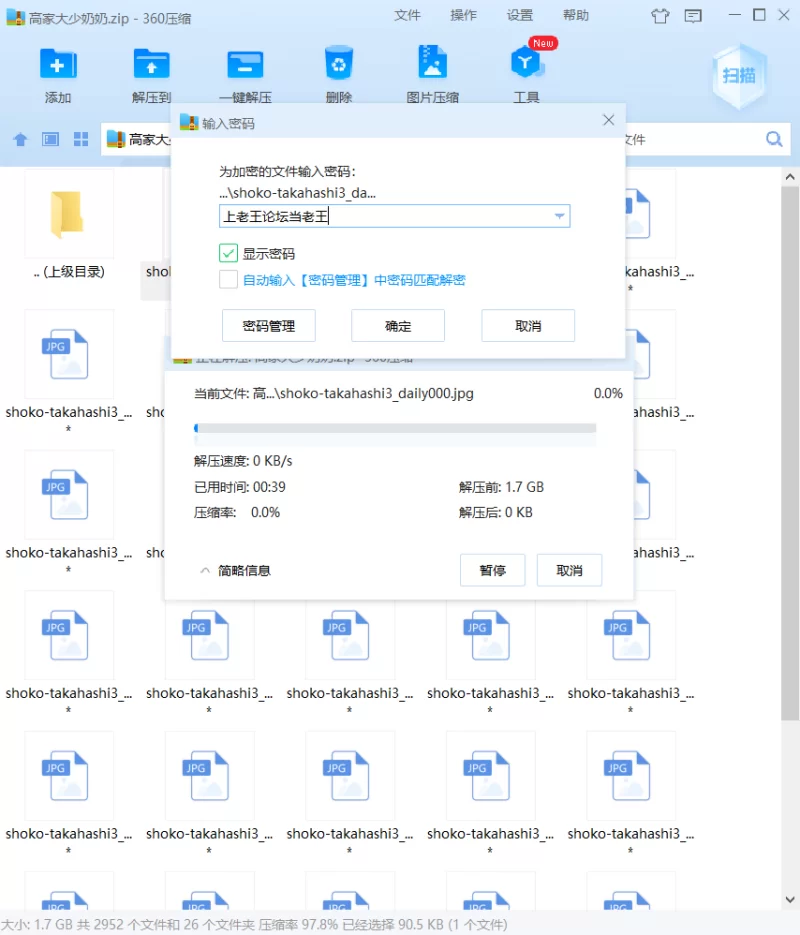Viewport: 800px width, 935px height.
Task: Enable auto-input password matching checkbox
Action: [228, 280]
